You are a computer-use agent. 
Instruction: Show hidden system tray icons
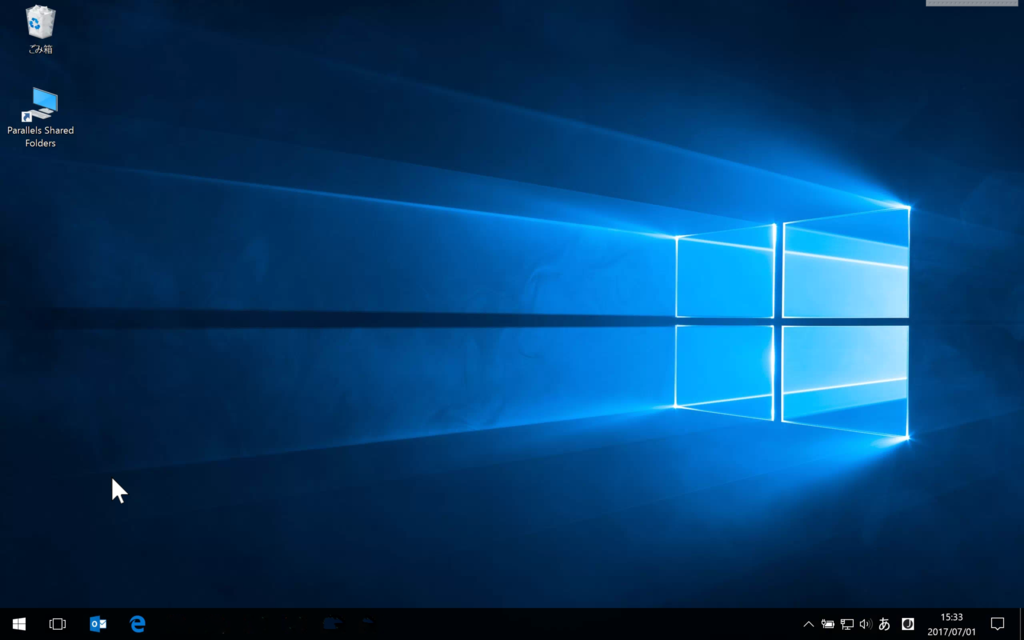808,624
